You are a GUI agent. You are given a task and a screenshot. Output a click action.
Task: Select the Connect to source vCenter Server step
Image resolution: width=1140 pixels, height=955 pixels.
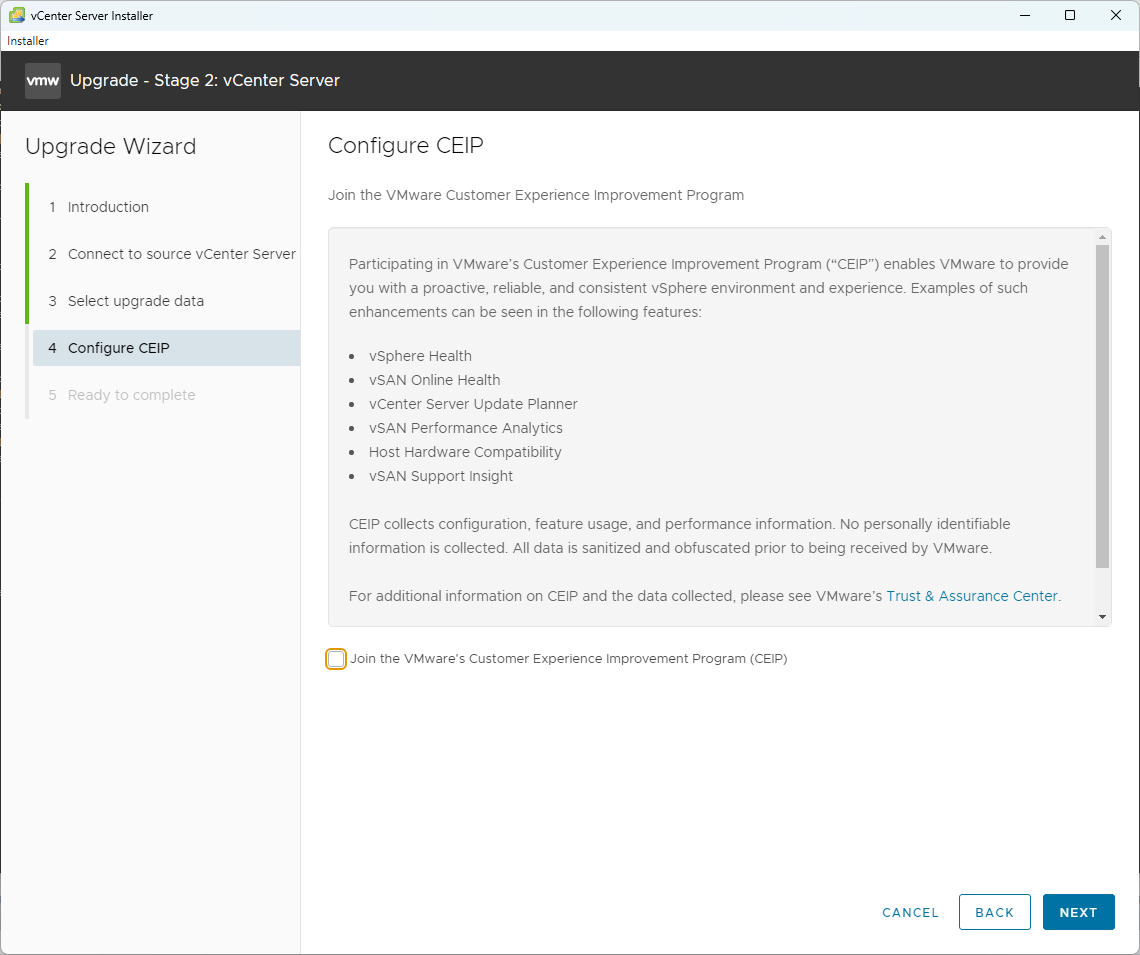click(x=181, y=254)
